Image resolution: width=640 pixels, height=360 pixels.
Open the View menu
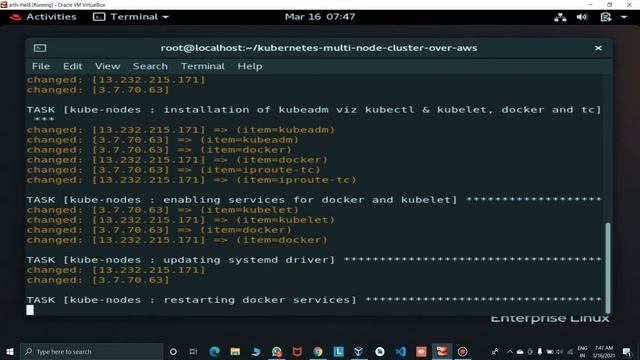tap(108, 66)
